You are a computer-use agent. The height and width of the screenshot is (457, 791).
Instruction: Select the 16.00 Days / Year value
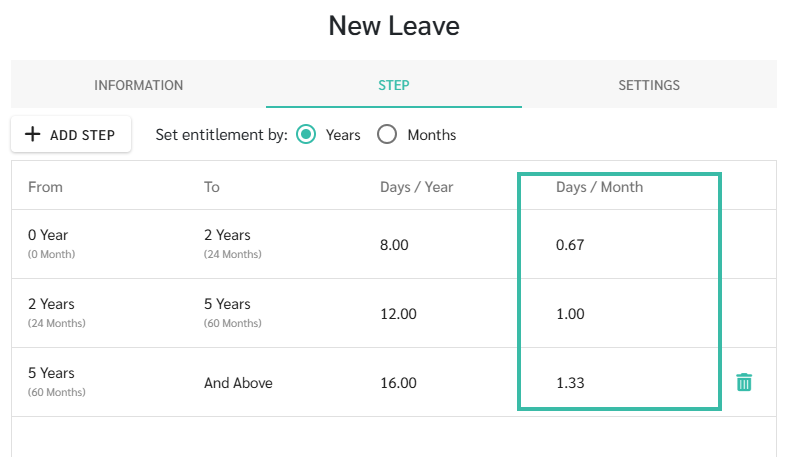(x=398, y=383)
